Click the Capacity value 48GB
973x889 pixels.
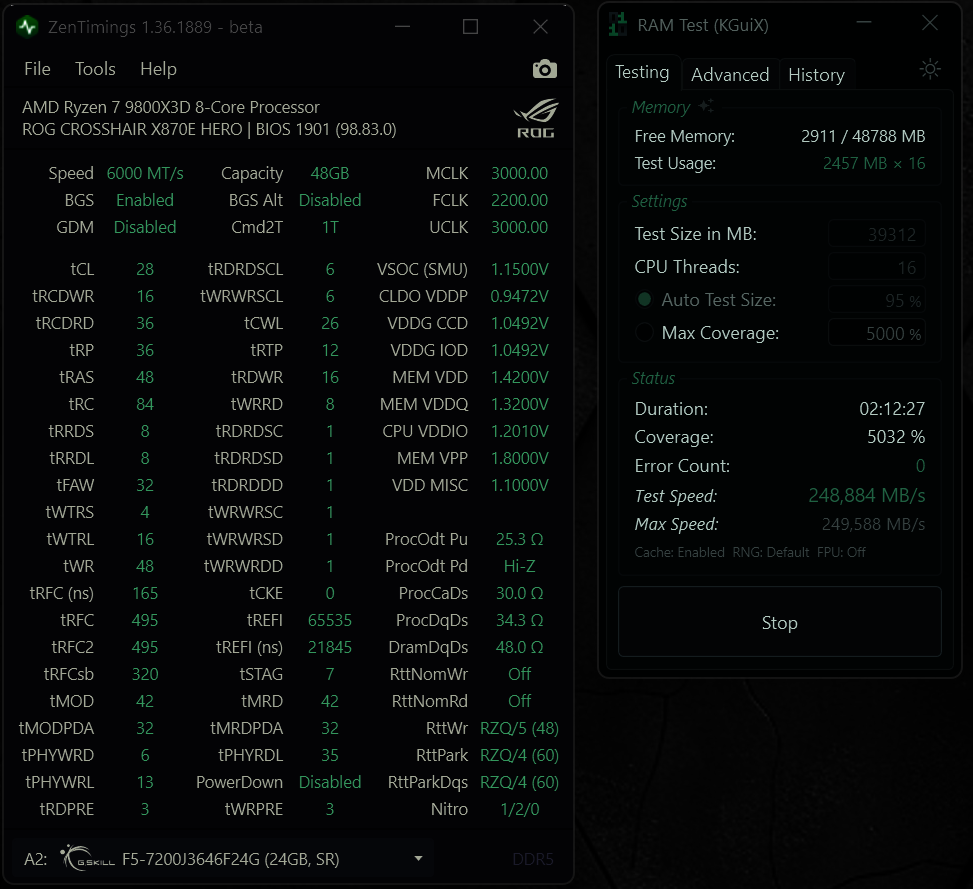click(x=330, y=173)
